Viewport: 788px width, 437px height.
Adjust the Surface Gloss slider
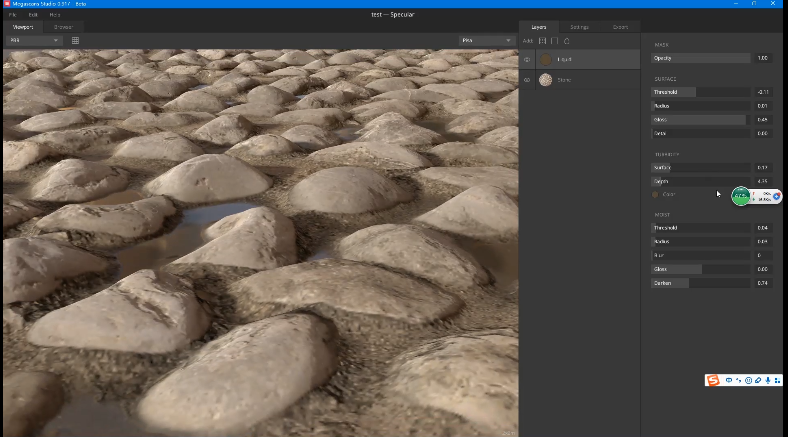point(701,120)
